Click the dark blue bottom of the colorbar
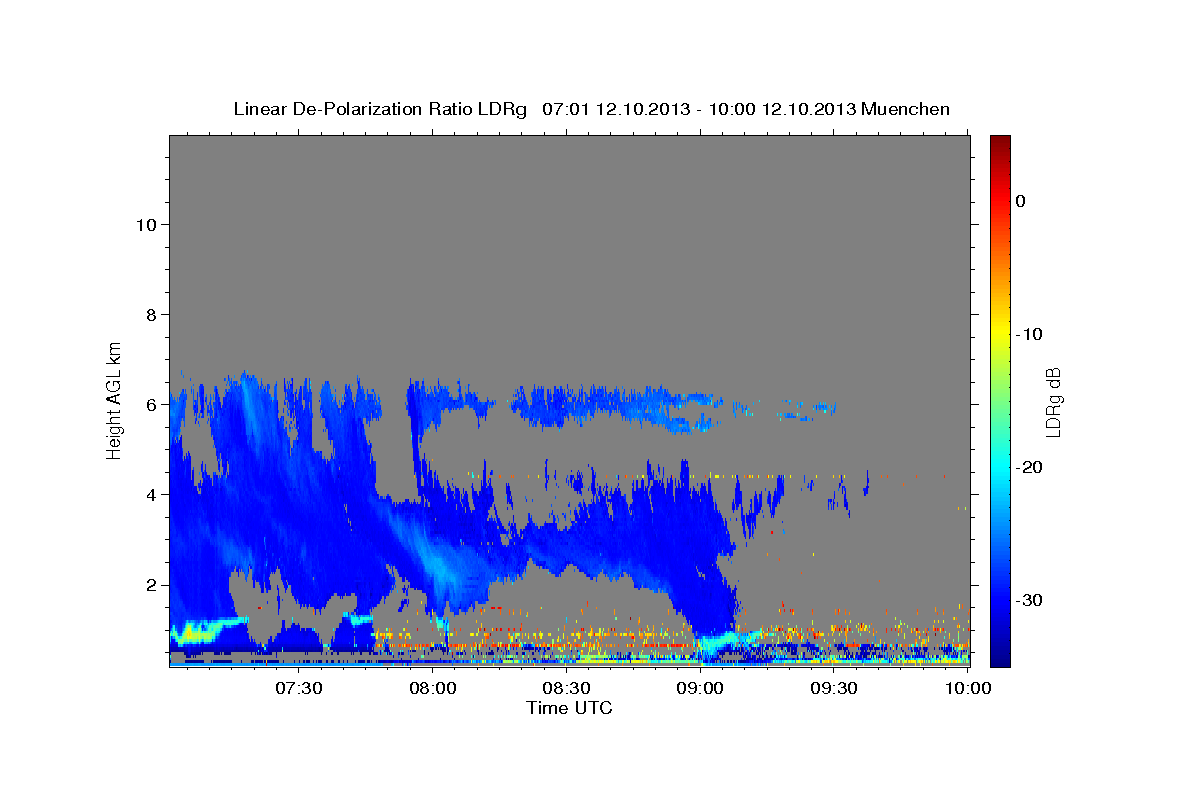 [1000, 656]
